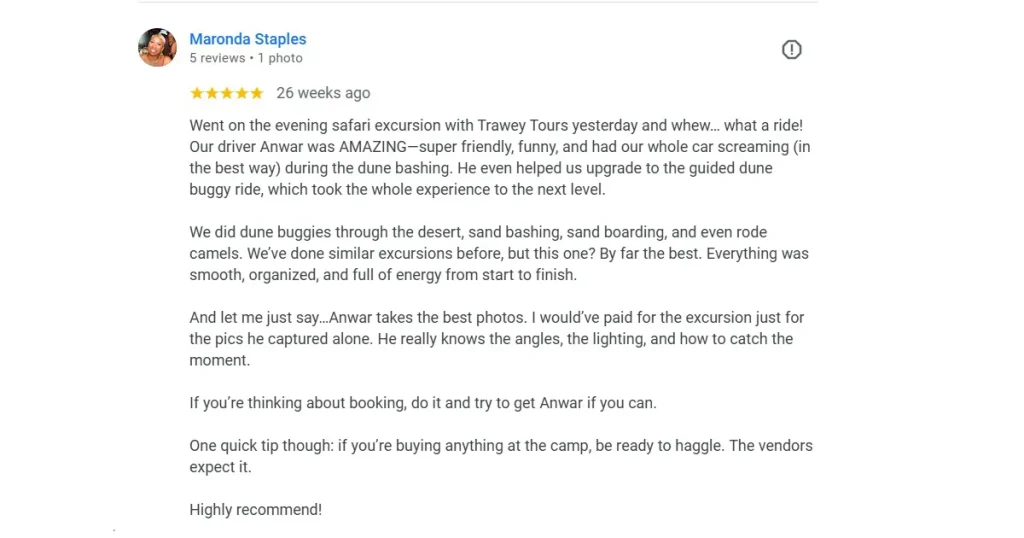
Task: Click the second yellow rating star
Action: point(212,93)
